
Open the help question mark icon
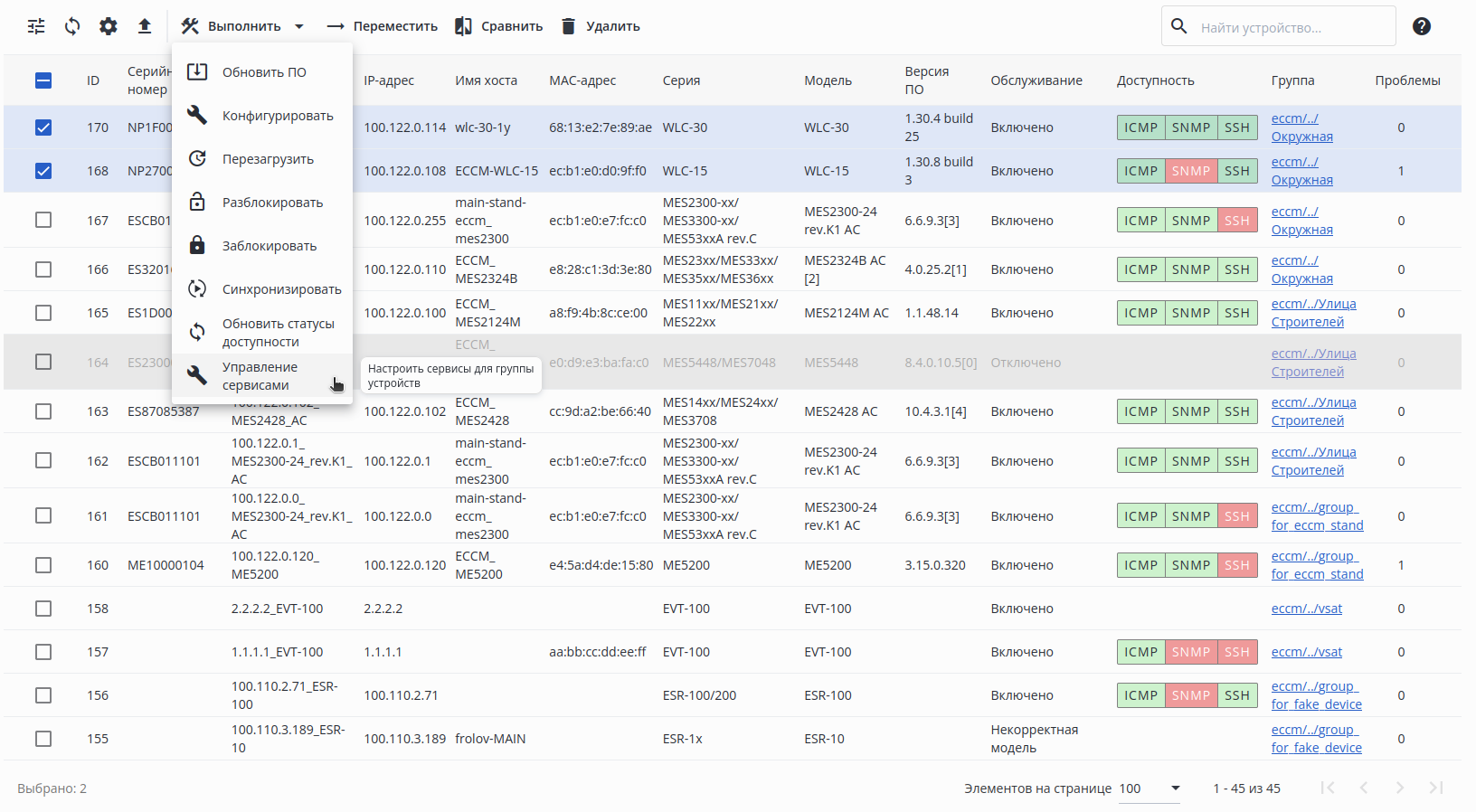click(1422, 26)
